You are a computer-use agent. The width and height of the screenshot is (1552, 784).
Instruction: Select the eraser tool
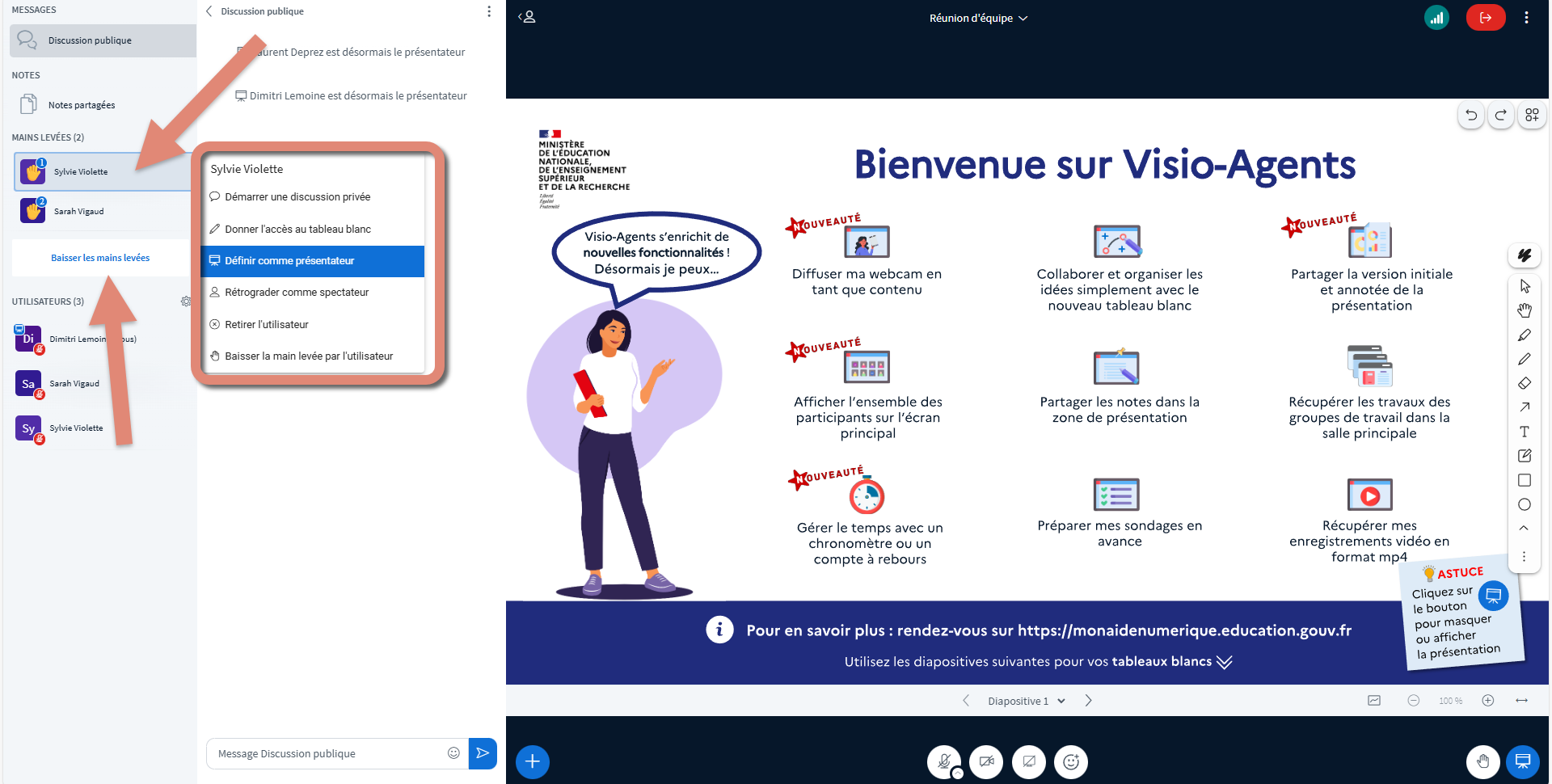pos(1525,383)
